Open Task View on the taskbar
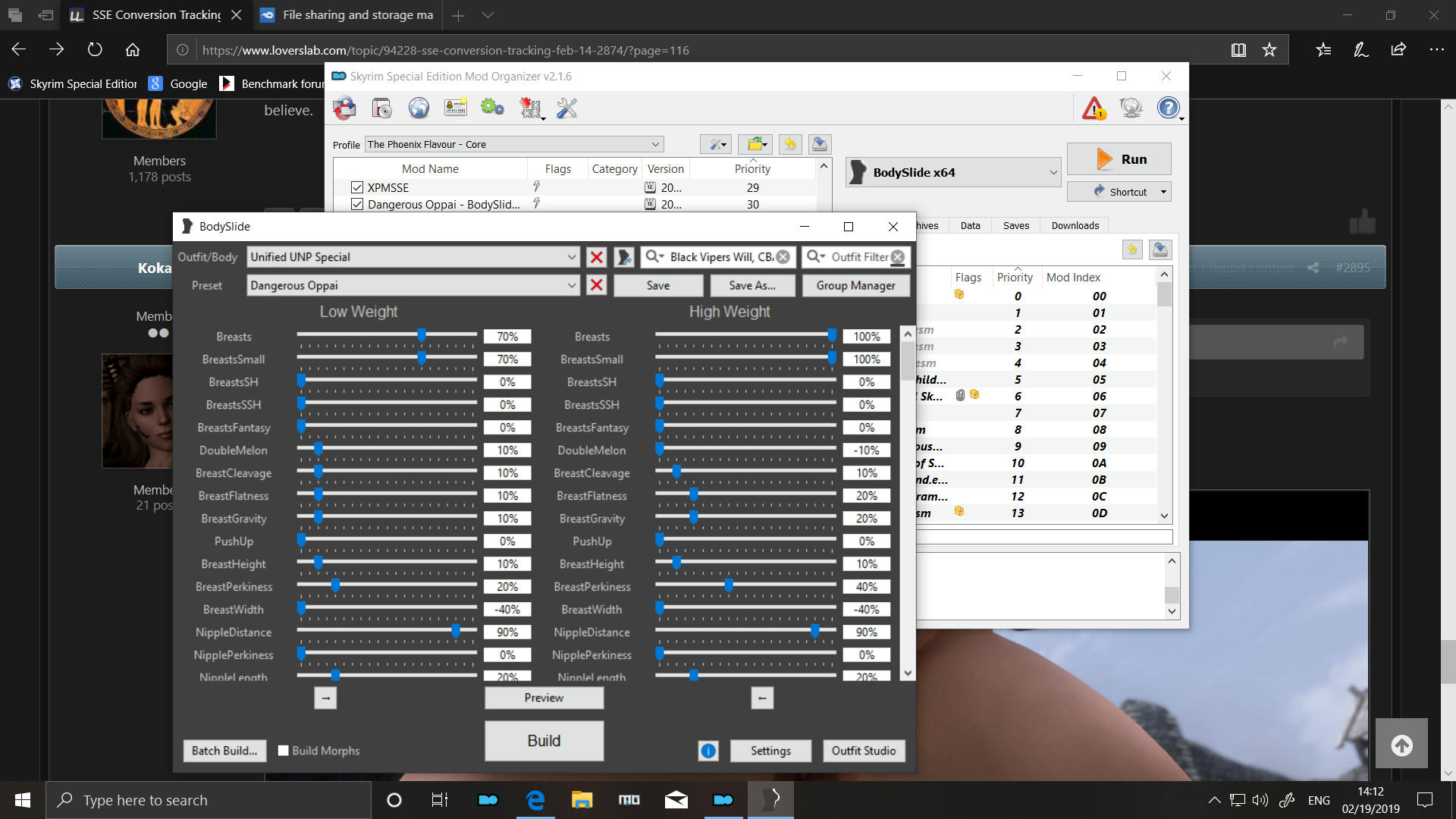The height and width of the screenshot is (819, 1456). [440, 800]
